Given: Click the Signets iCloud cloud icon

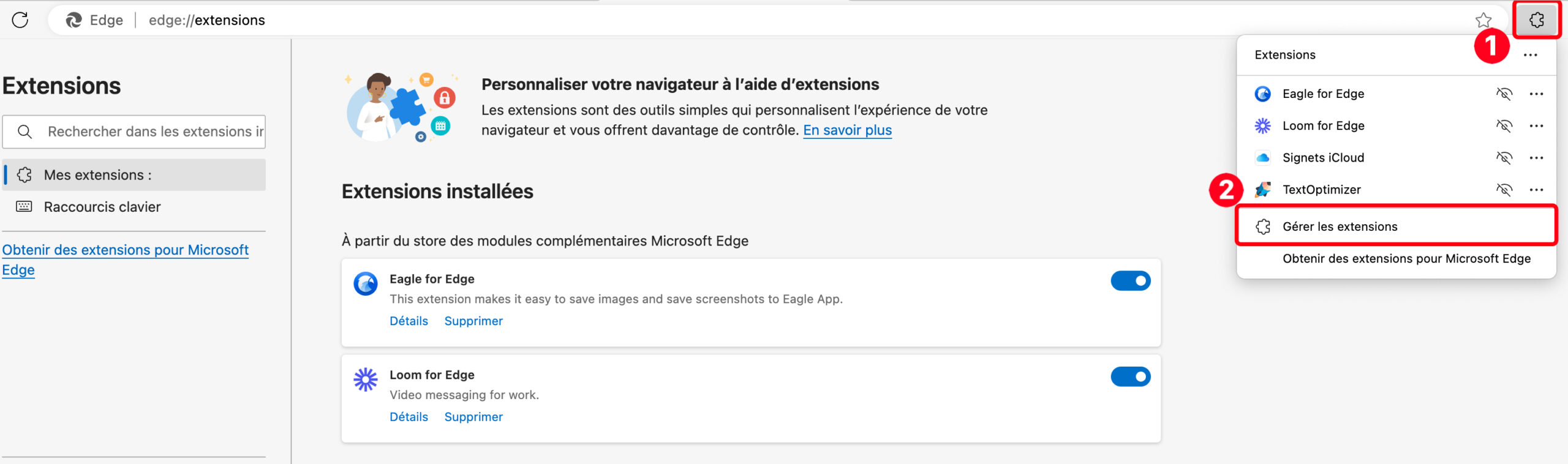Looking at the screenshot, I should pyautogui.click(x=1262, y=157).
